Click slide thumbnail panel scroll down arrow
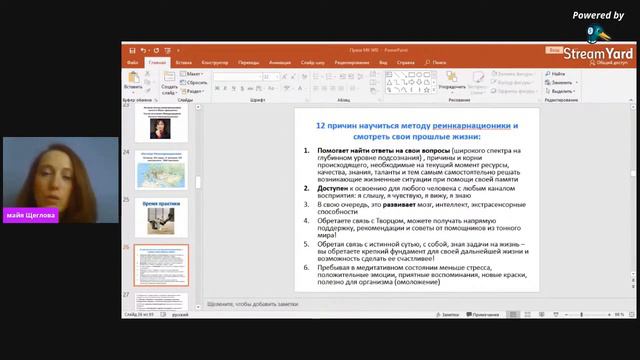The width and height of the screenshot is (640, 360). [x=198, y=307]
